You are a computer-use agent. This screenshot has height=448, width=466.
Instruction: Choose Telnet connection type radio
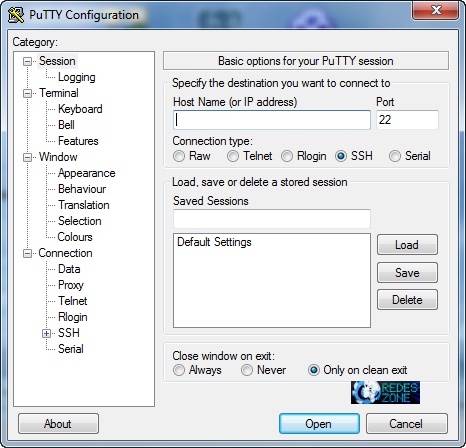point(233,156)
